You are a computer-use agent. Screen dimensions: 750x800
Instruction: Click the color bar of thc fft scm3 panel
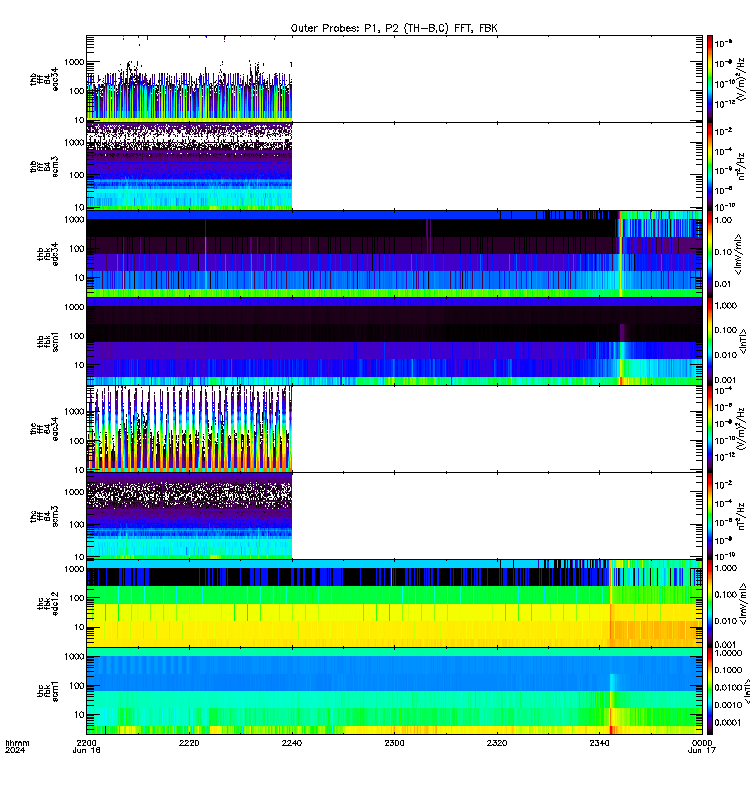point(710,516)
